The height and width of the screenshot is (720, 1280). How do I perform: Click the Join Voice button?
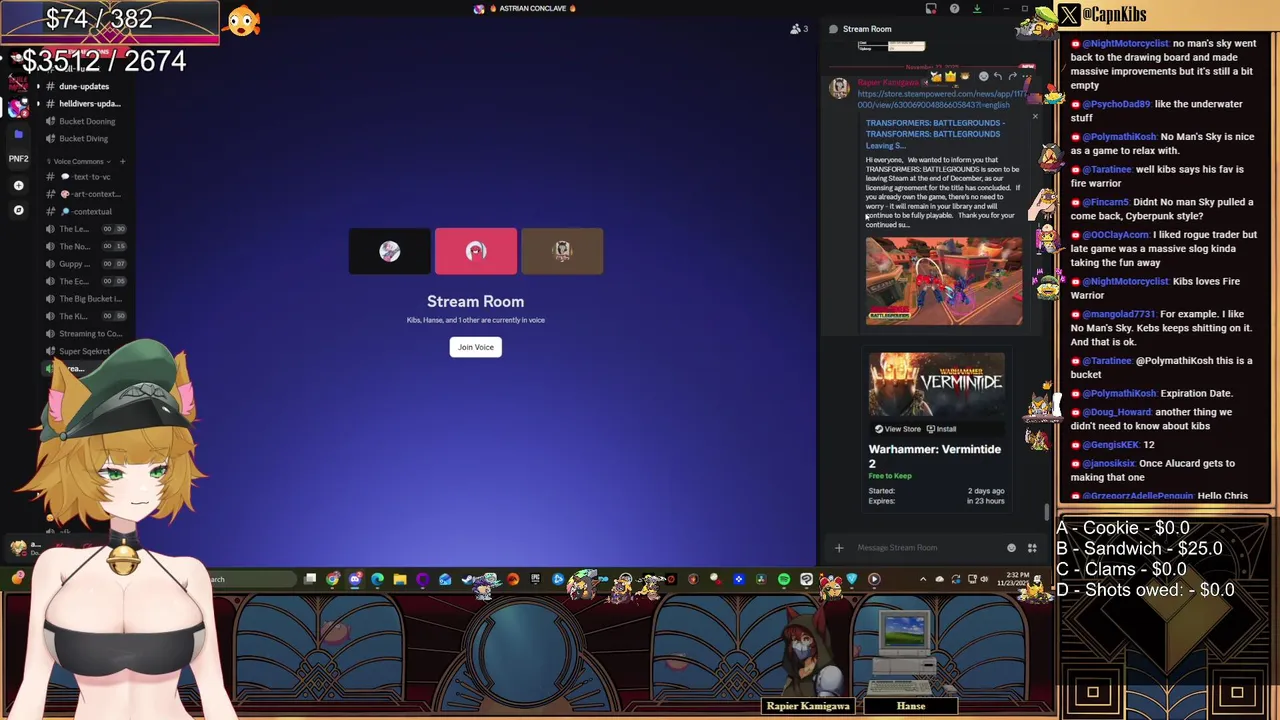475,347
